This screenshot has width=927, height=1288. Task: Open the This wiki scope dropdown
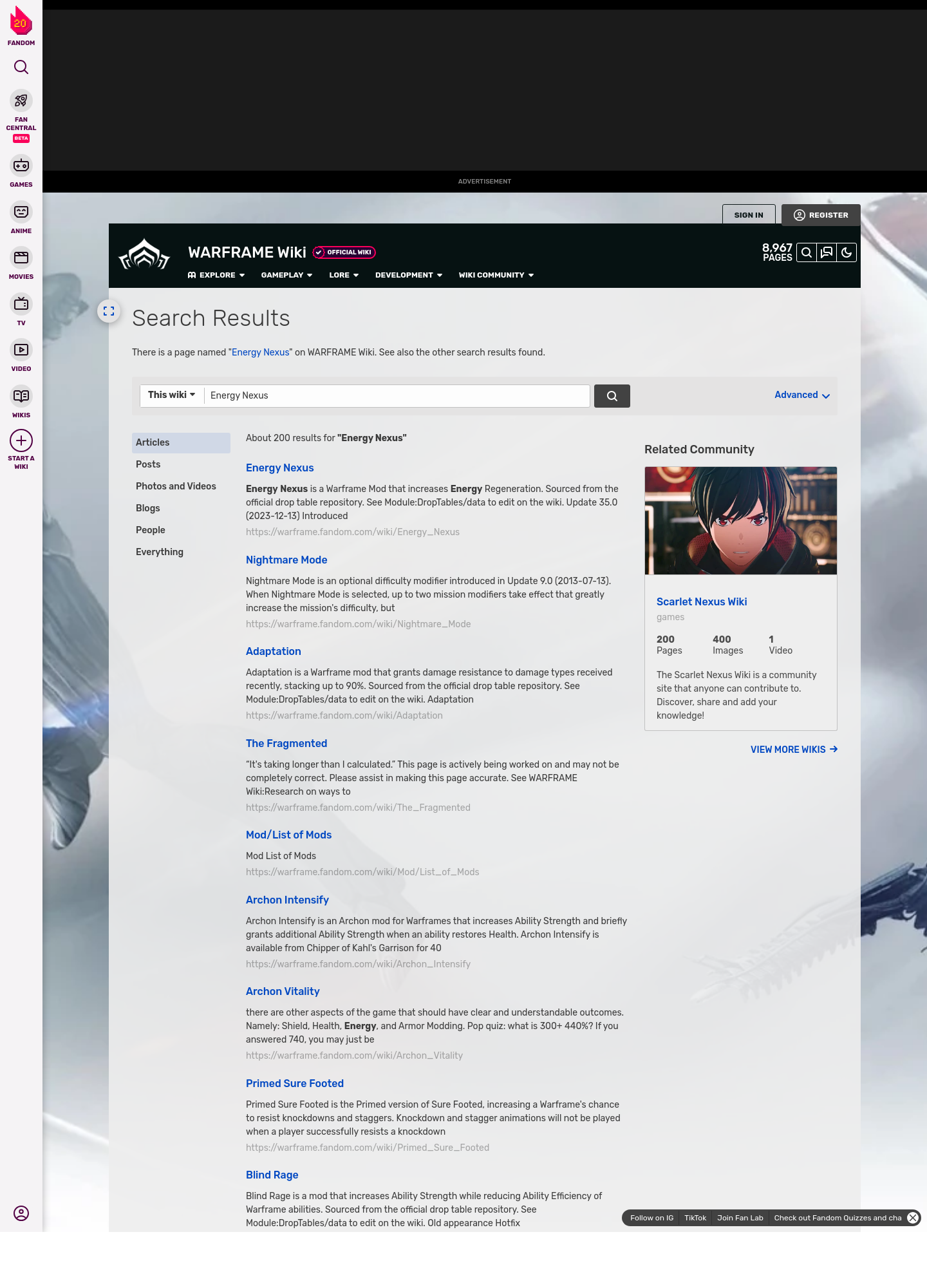(x=172, y=395)
